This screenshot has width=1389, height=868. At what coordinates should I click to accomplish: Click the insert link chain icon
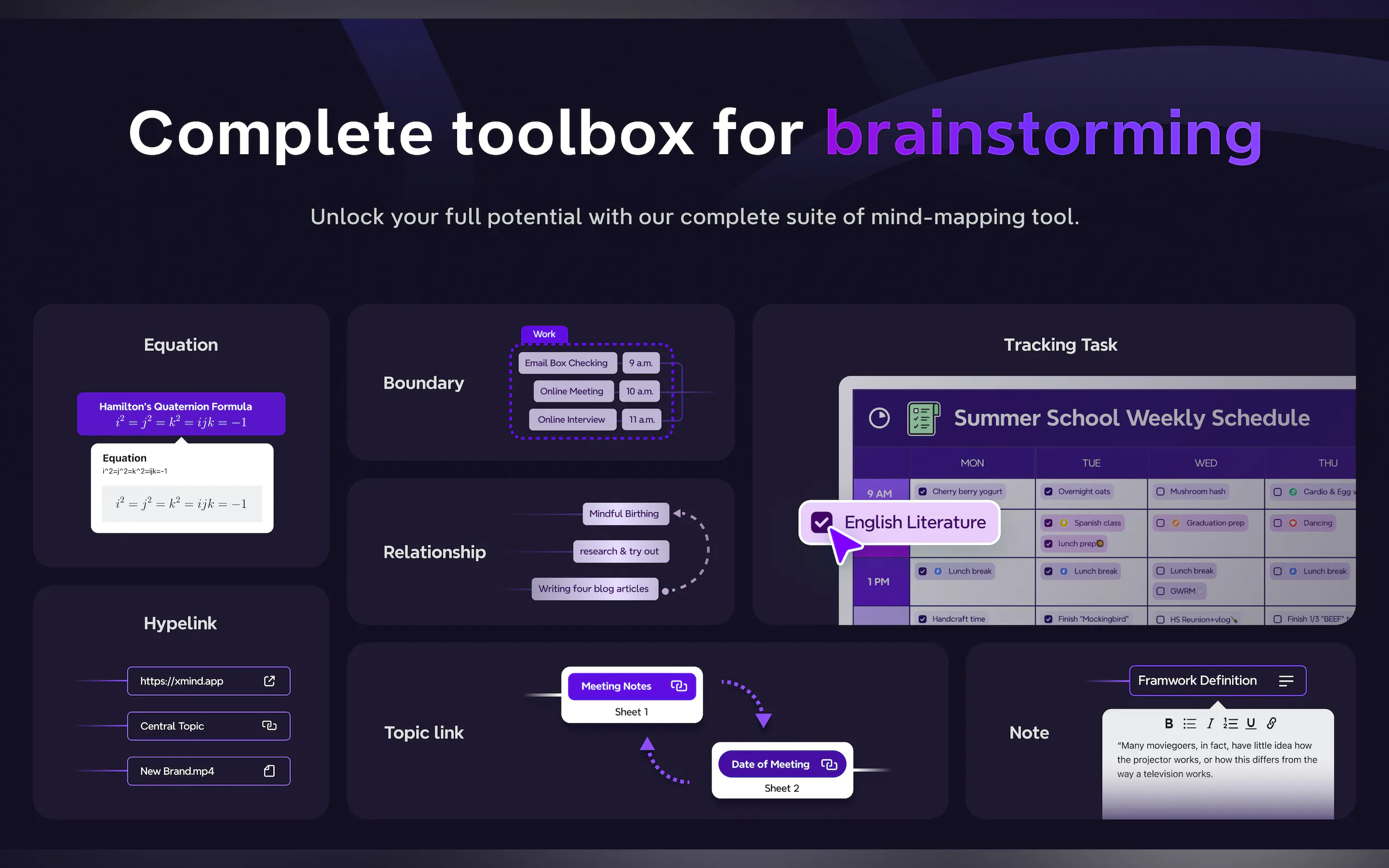click(x=1271, y=723)
